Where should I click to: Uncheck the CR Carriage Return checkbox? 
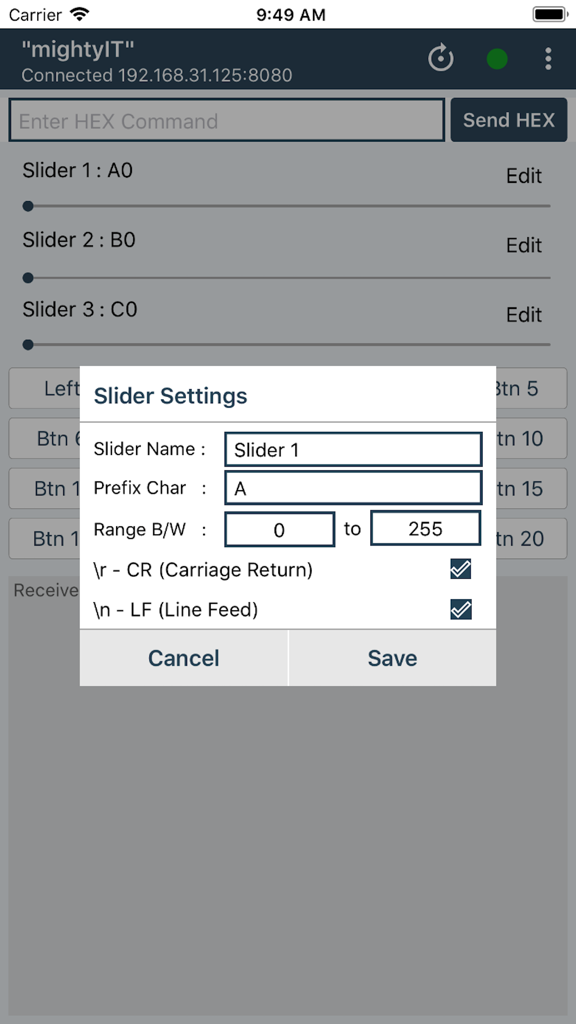(460, 568)
